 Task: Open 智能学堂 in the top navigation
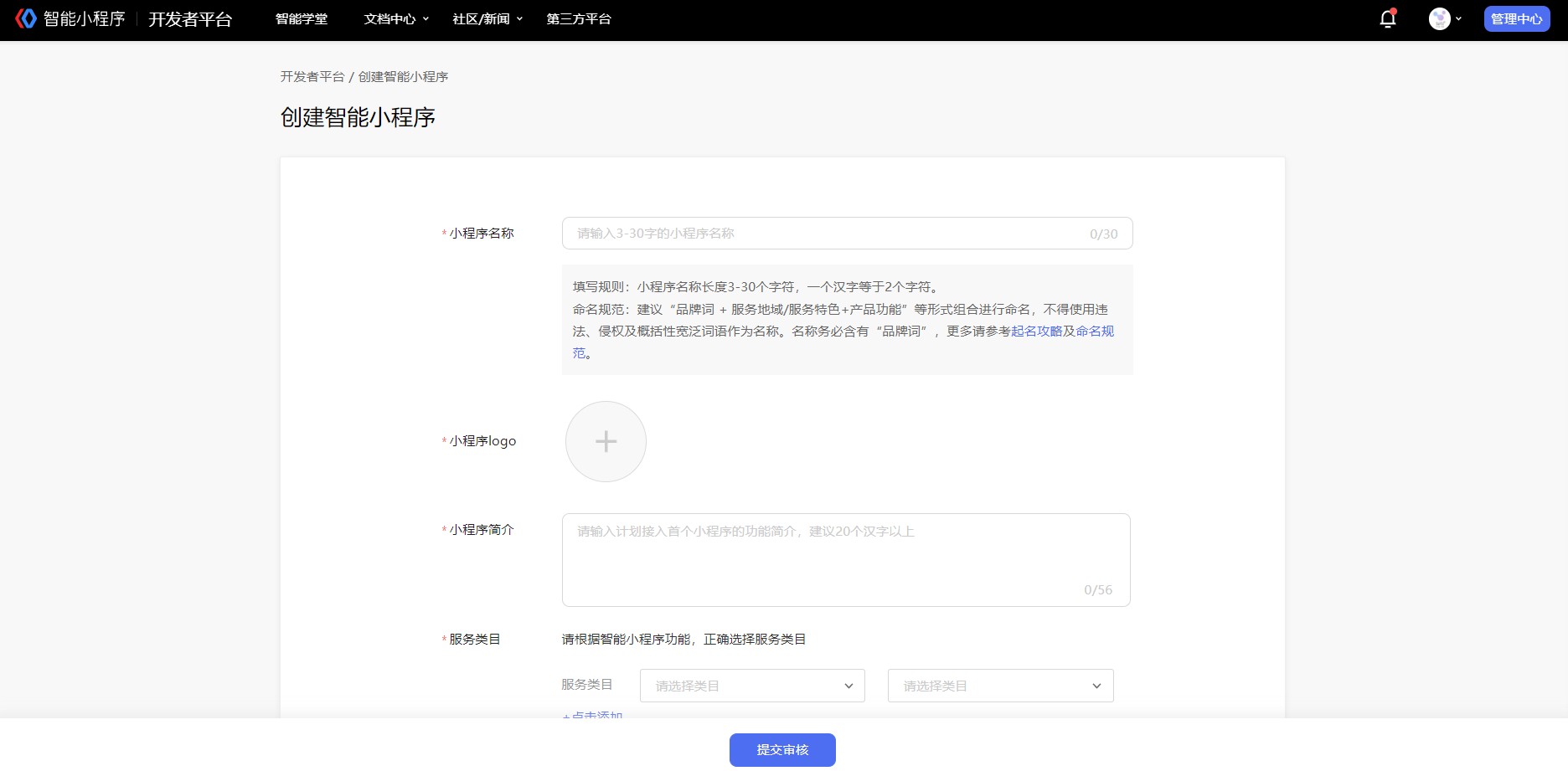[302, 18]
